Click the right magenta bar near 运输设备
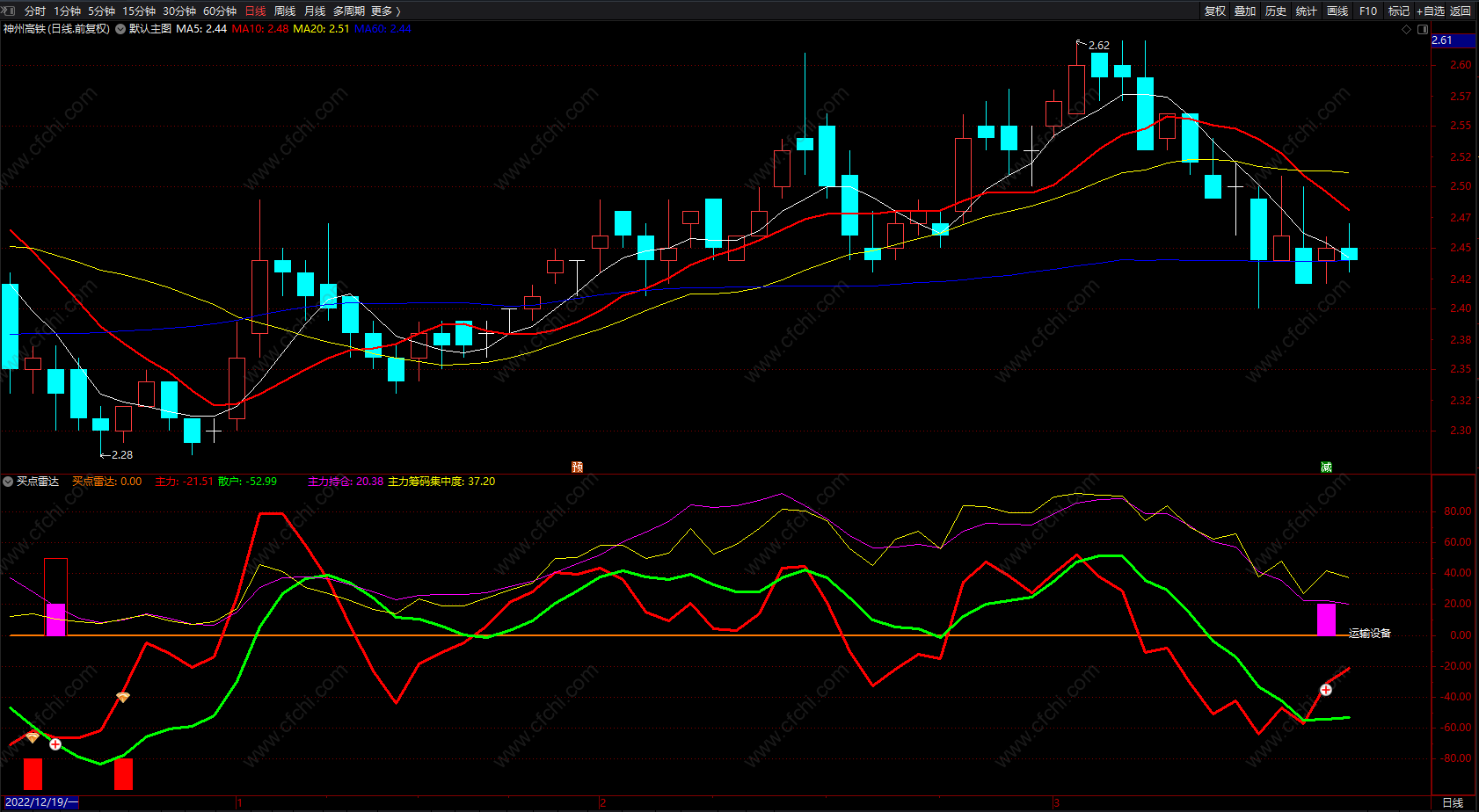1479x812 pixels. 1326,620
